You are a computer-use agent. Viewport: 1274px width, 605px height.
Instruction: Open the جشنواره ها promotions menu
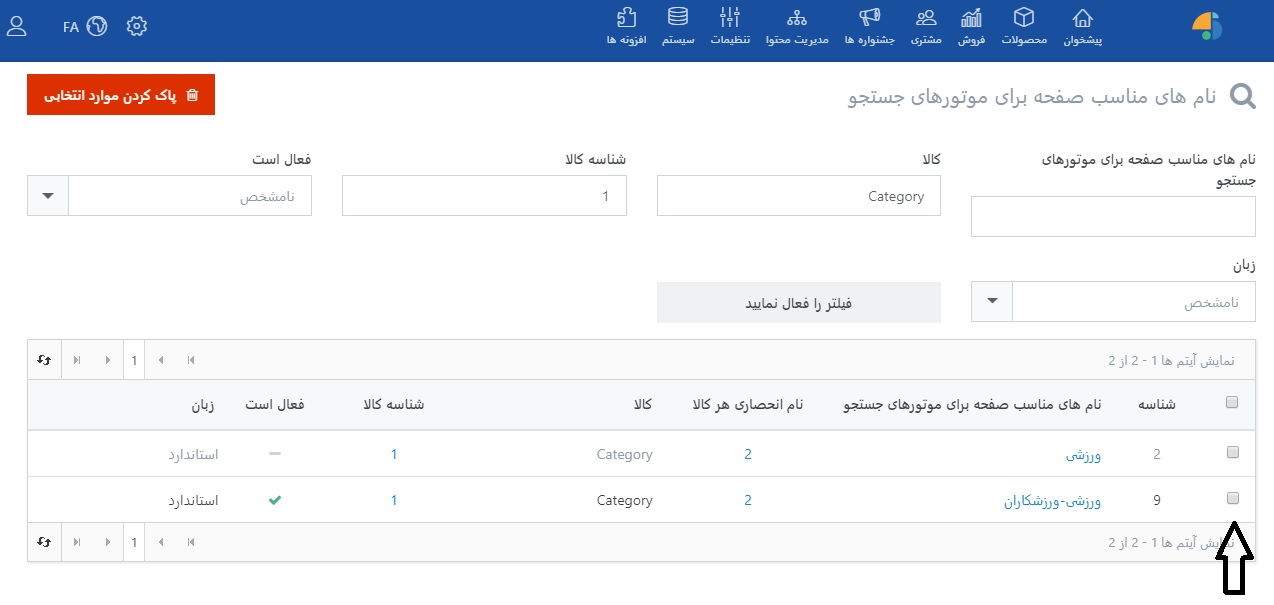(869, 27)
